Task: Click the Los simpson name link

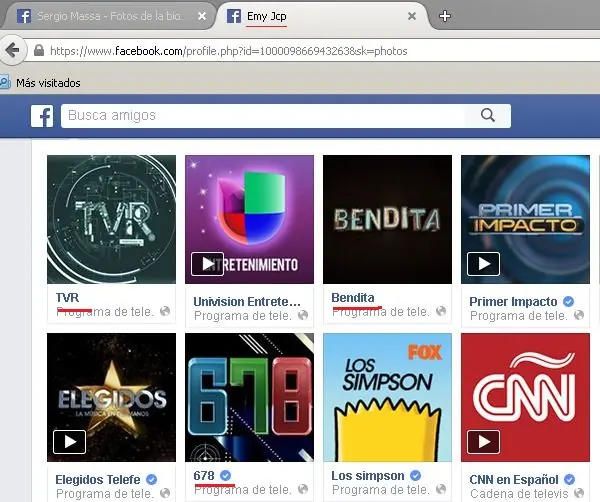Action: (368, 475)
